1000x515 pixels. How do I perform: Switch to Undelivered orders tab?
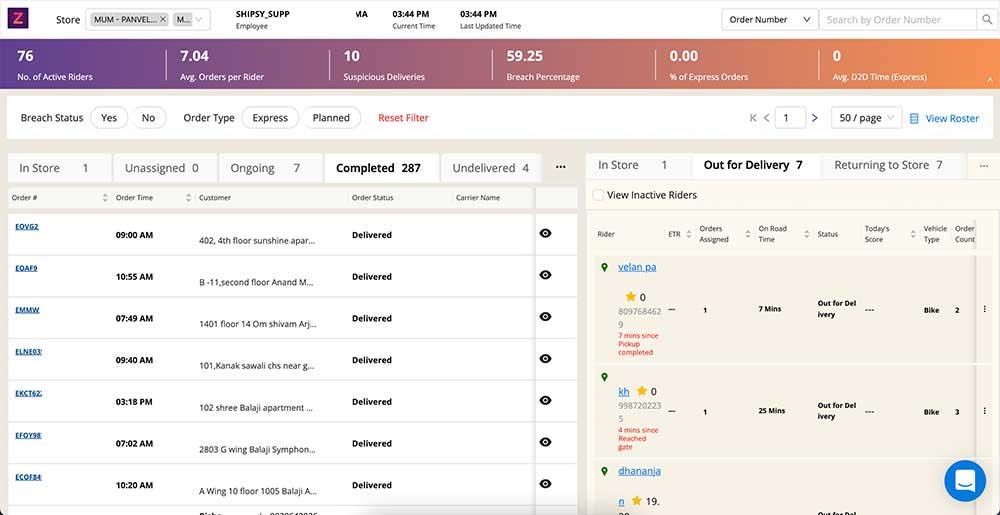[490, 168]
